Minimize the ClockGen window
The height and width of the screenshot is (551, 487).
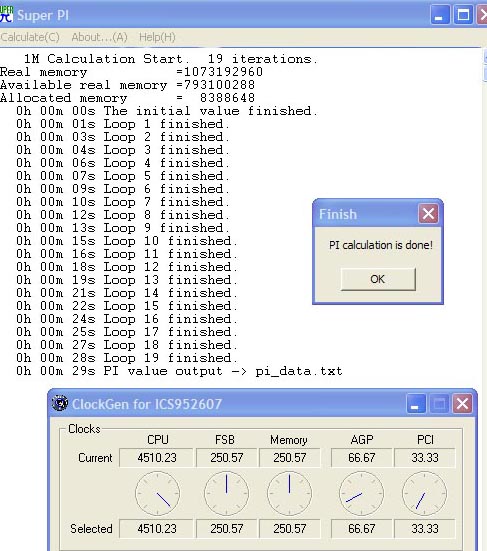click(416, 404)
